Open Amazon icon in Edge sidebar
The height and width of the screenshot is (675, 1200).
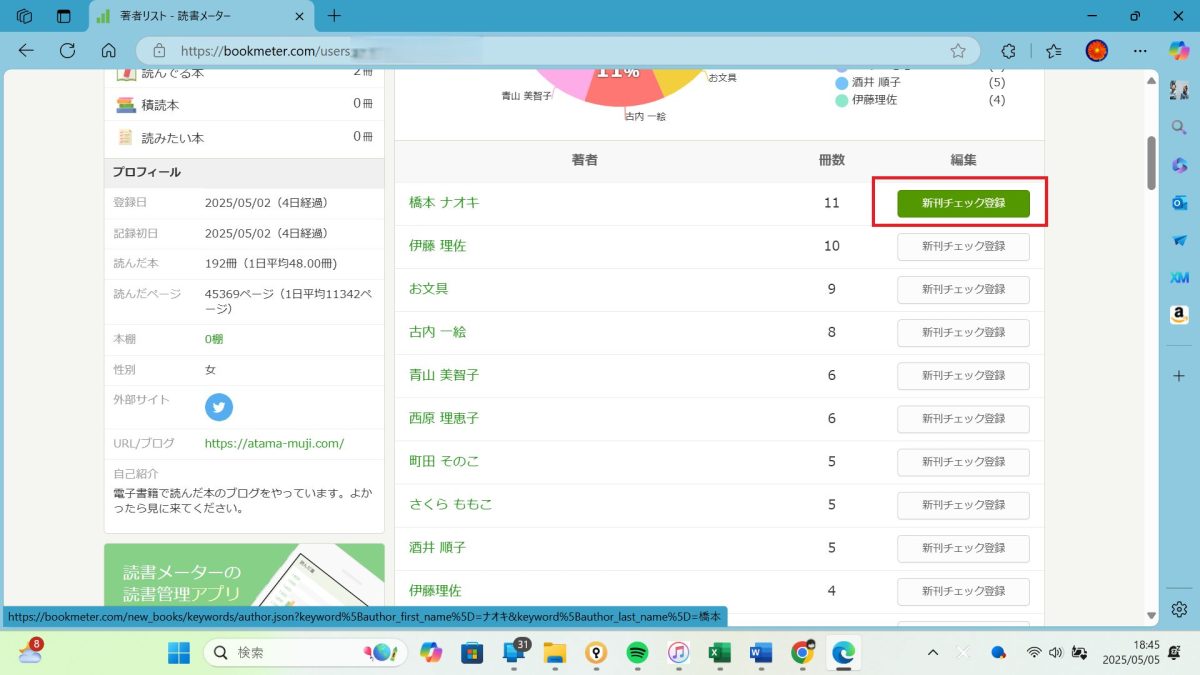[1179, 315]
